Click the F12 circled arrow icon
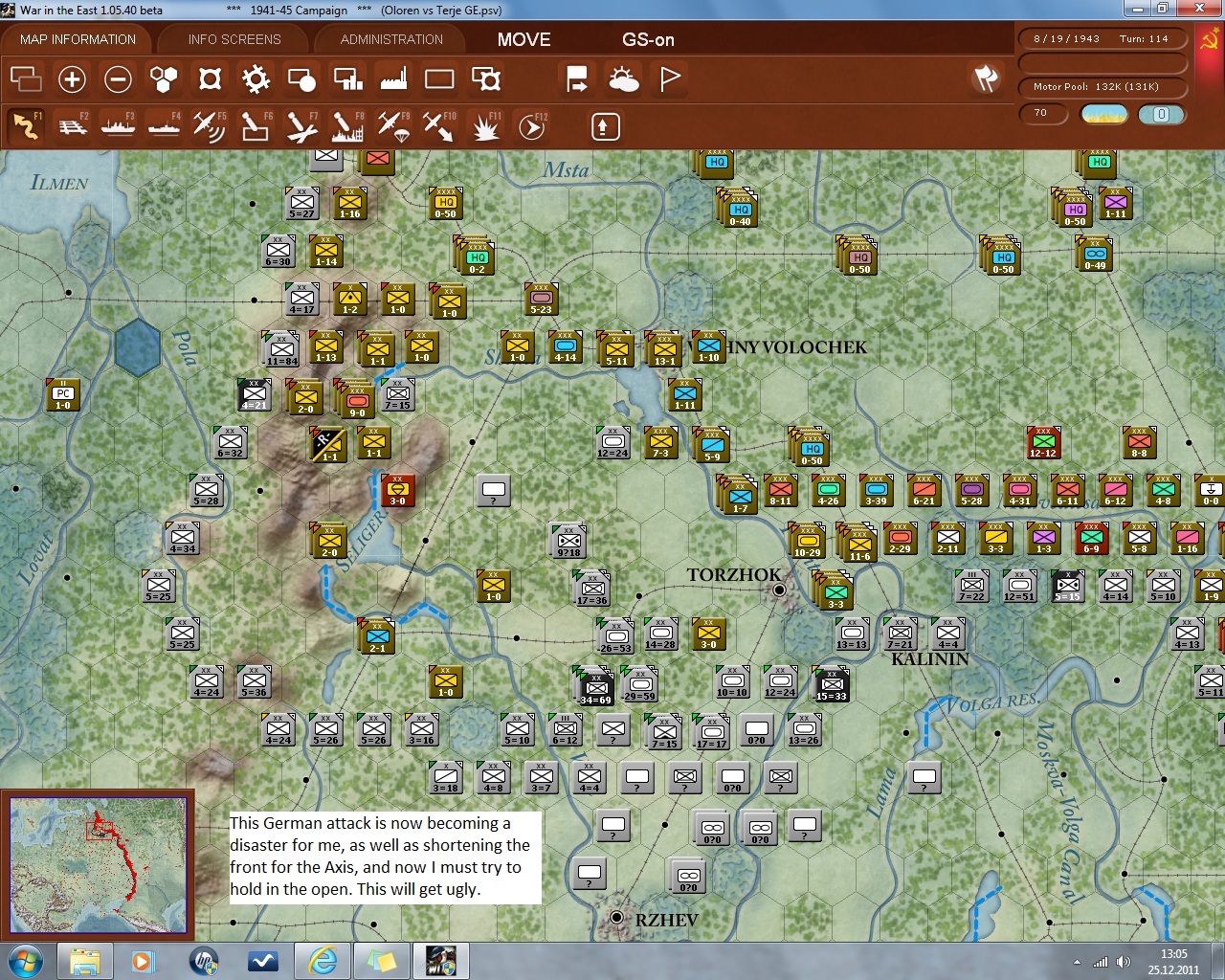This screenshot has width=1225, height=980. tap(532, 125)
